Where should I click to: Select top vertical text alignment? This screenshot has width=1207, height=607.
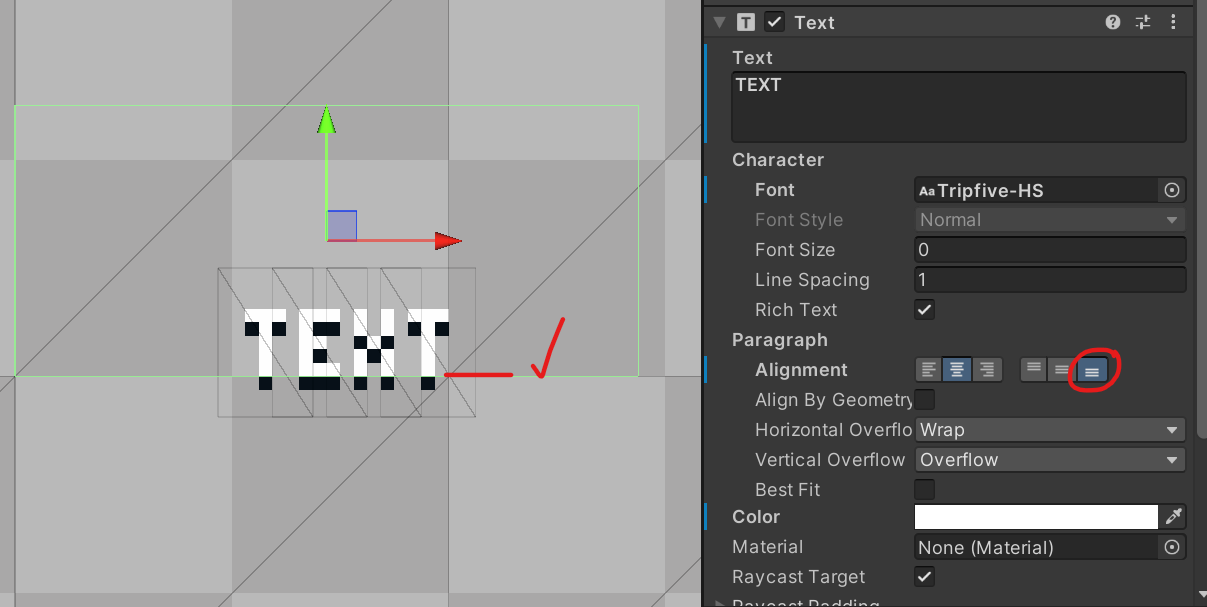(x=1033, y=369)
